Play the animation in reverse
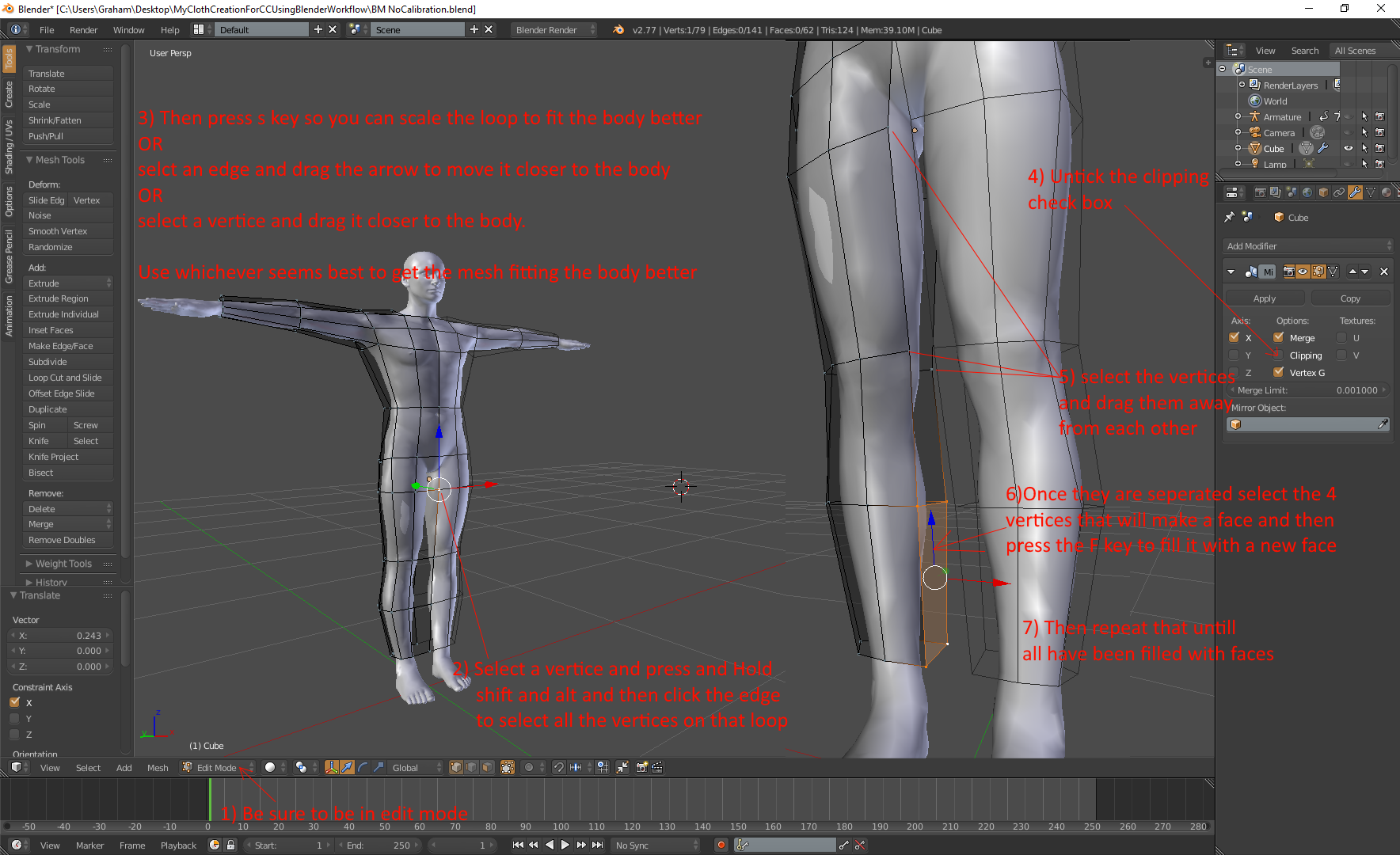The width and height of the screenshot is (1400, 855). (550, 845)
